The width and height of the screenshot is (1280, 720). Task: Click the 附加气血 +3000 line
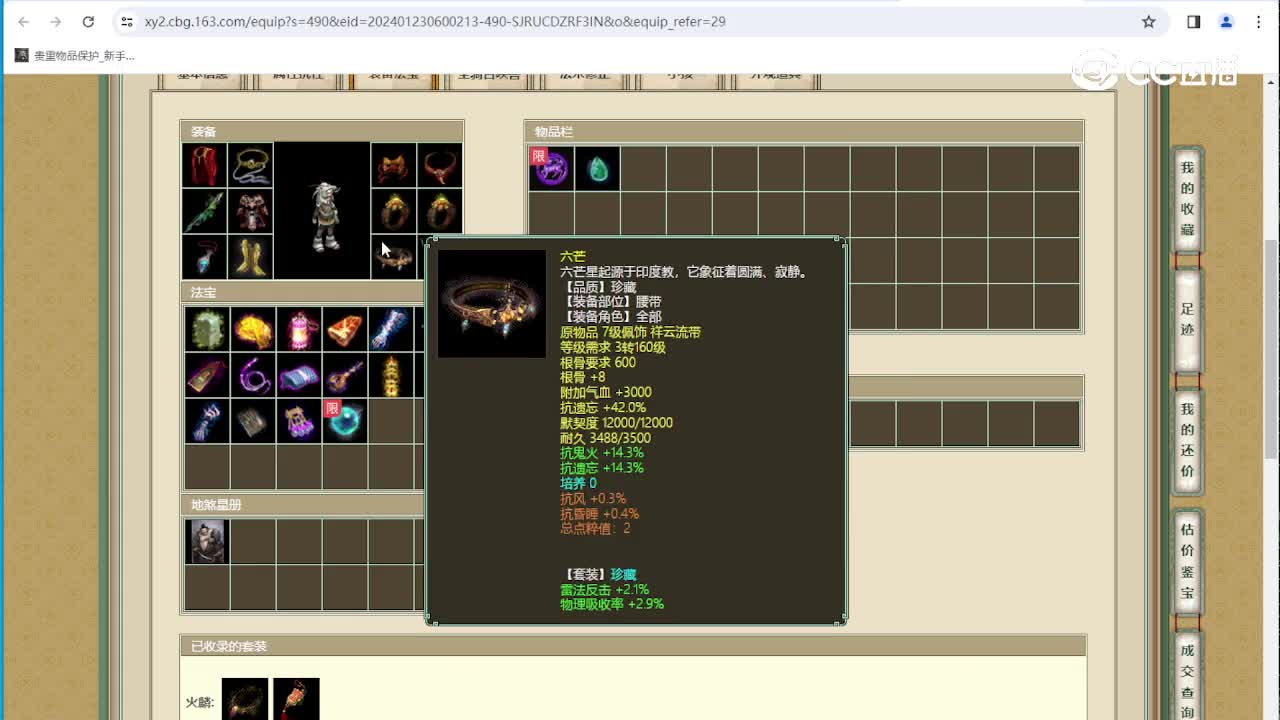[606, 392]
